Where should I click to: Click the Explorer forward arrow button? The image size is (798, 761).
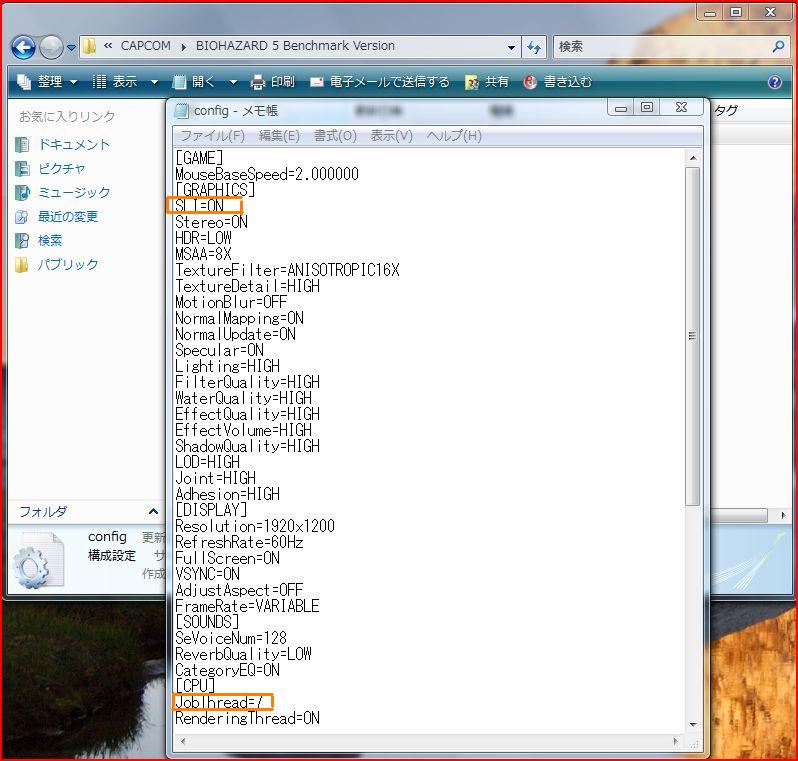click(51, 47)
